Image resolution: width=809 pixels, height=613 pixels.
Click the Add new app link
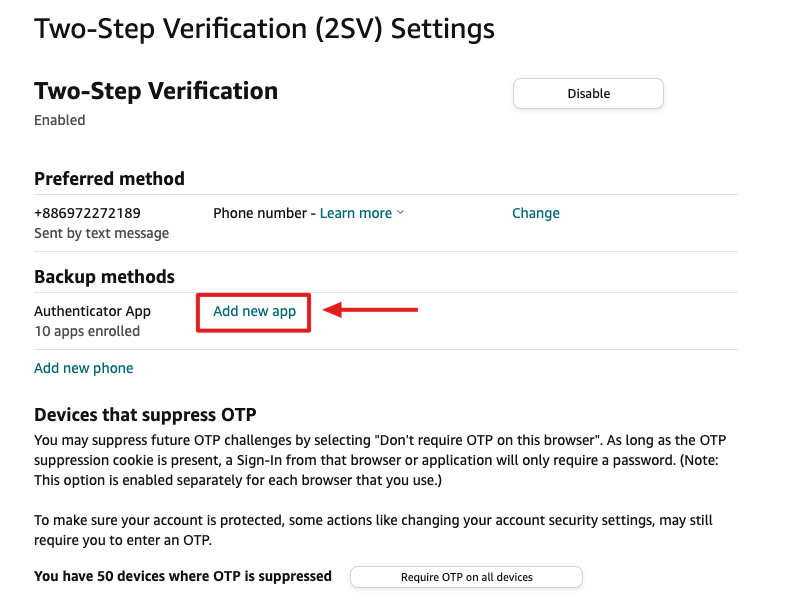click(254, 311)
